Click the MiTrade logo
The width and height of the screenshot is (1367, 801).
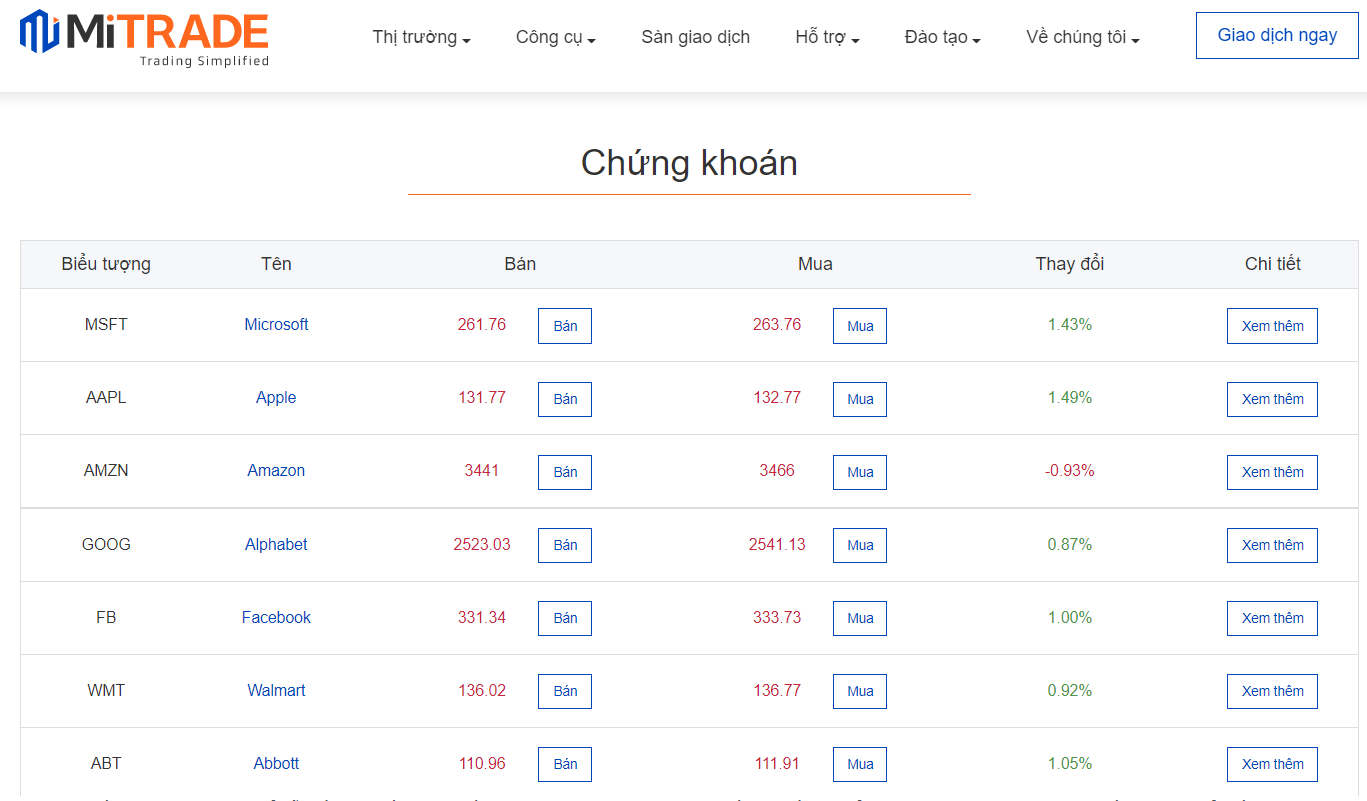coord(145,38)
